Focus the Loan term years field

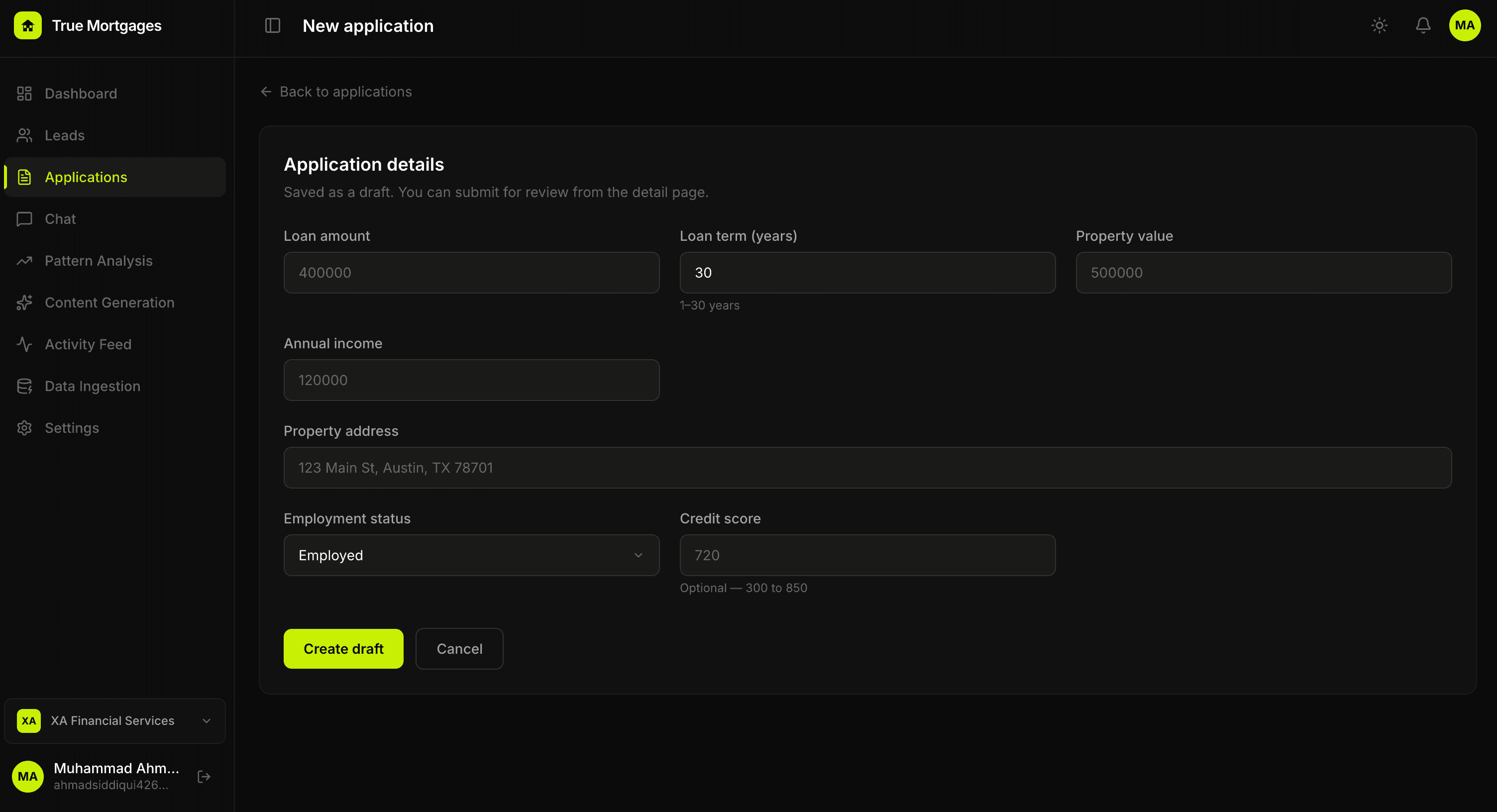[x=867, y=273]
